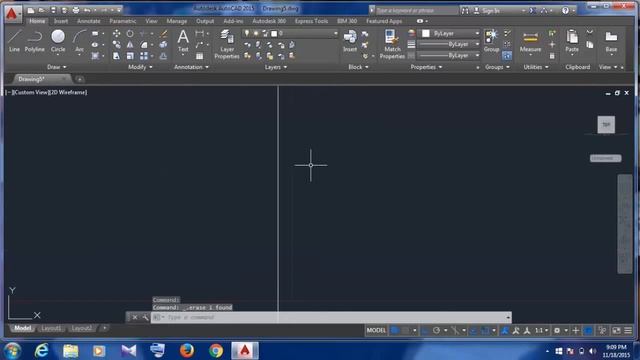Open the AutoCAD application menu logo

coord(12,13)
